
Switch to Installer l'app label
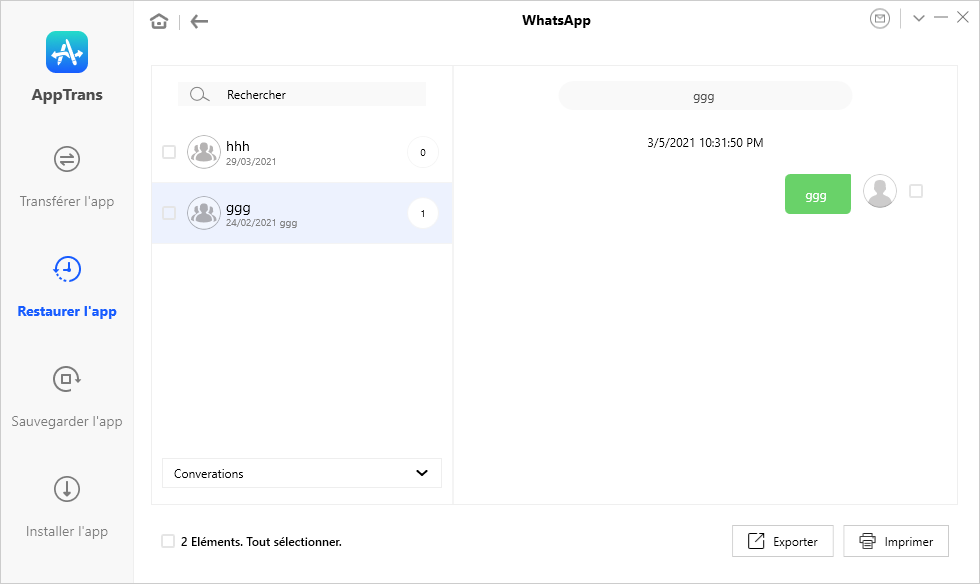pyautogui.click(x=67, y=531)
